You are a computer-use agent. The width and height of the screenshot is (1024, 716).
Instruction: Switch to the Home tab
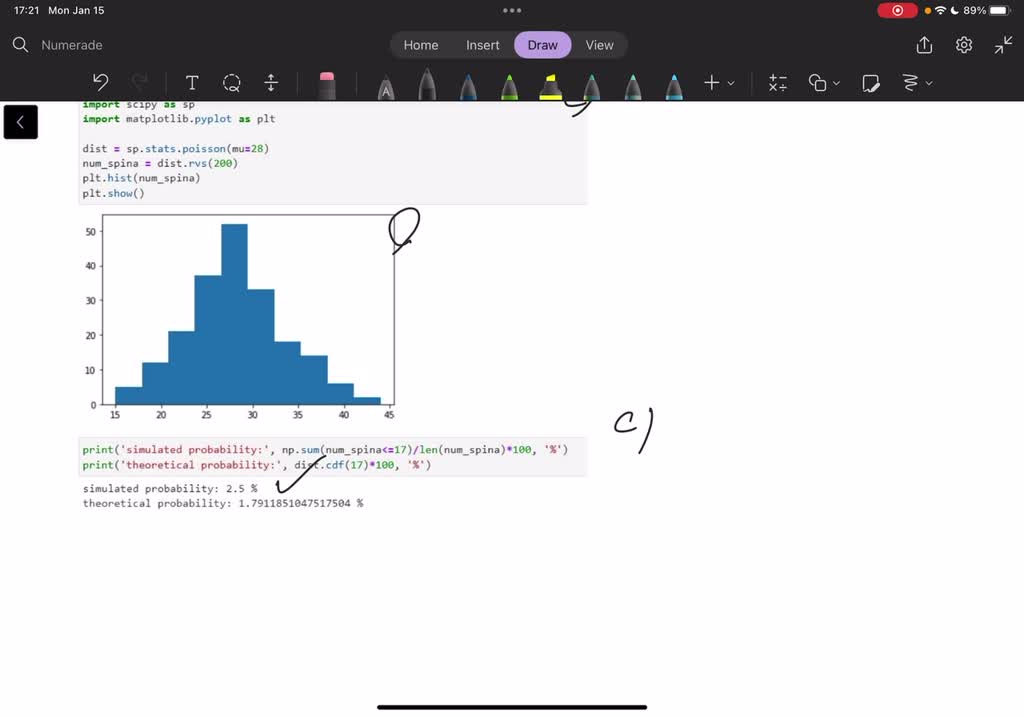[421, 45]
